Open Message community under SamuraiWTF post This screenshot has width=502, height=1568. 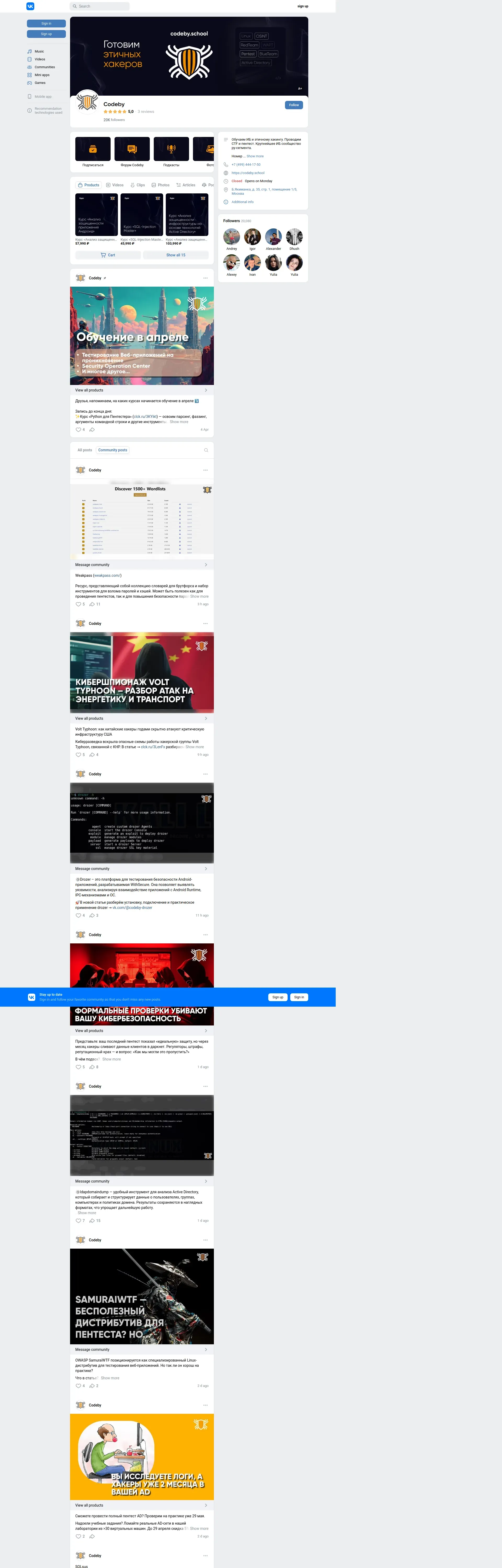(141, 1350)
